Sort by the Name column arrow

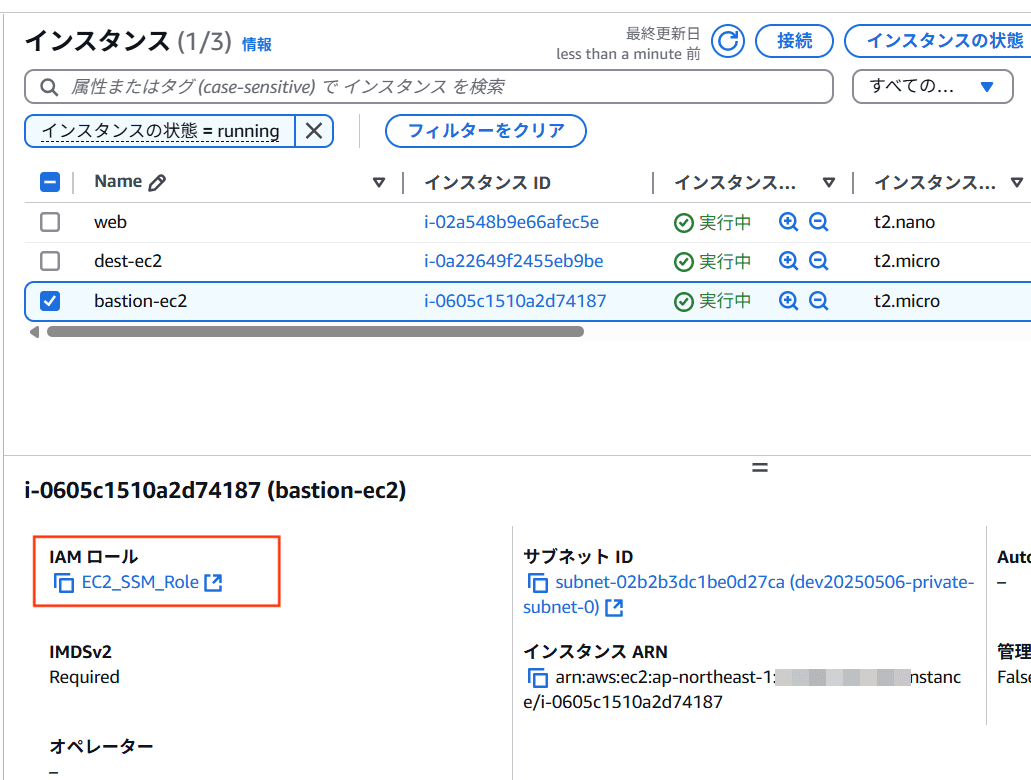pos(379,182)
